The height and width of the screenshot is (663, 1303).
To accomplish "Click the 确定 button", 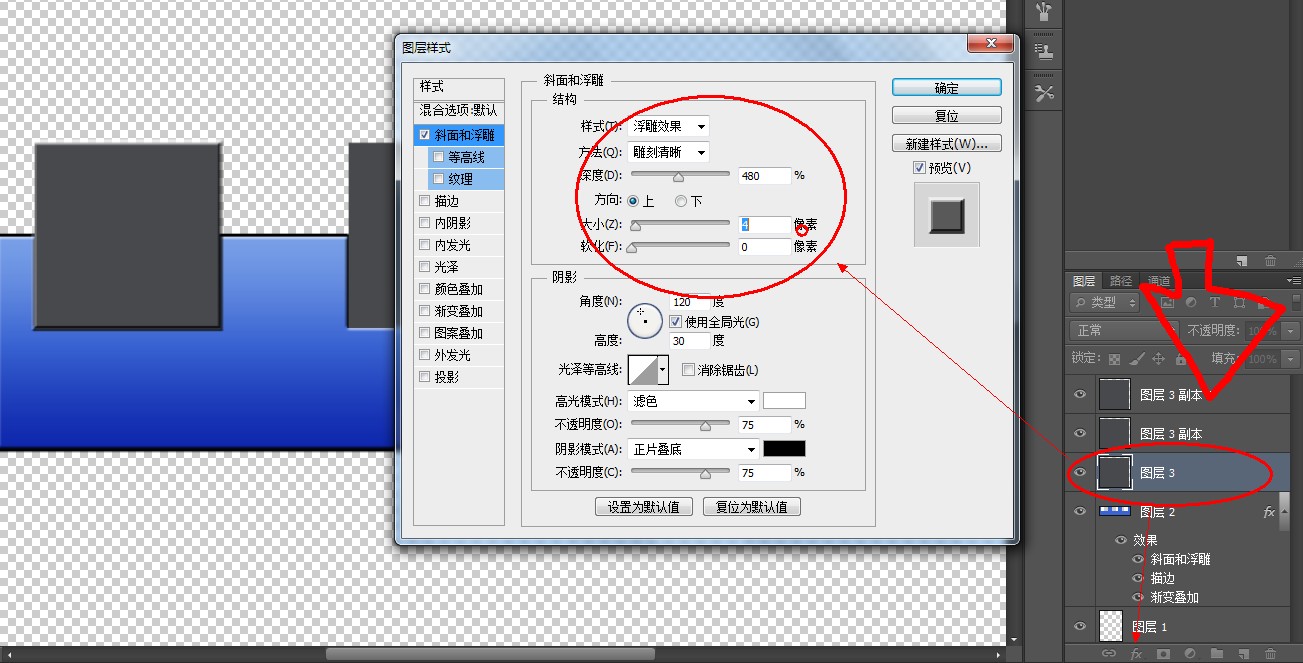I will pyautogui.click(x=947, y=88).
